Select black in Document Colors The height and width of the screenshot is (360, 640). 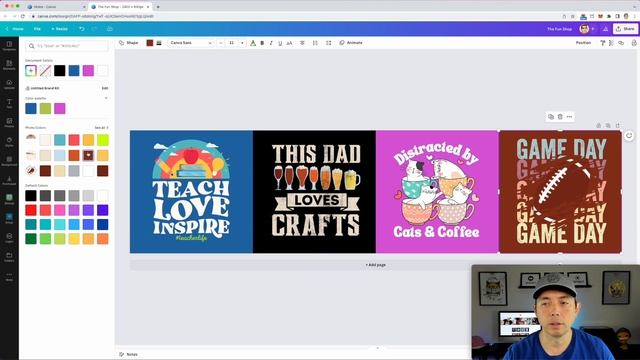[x=60, y=71]
